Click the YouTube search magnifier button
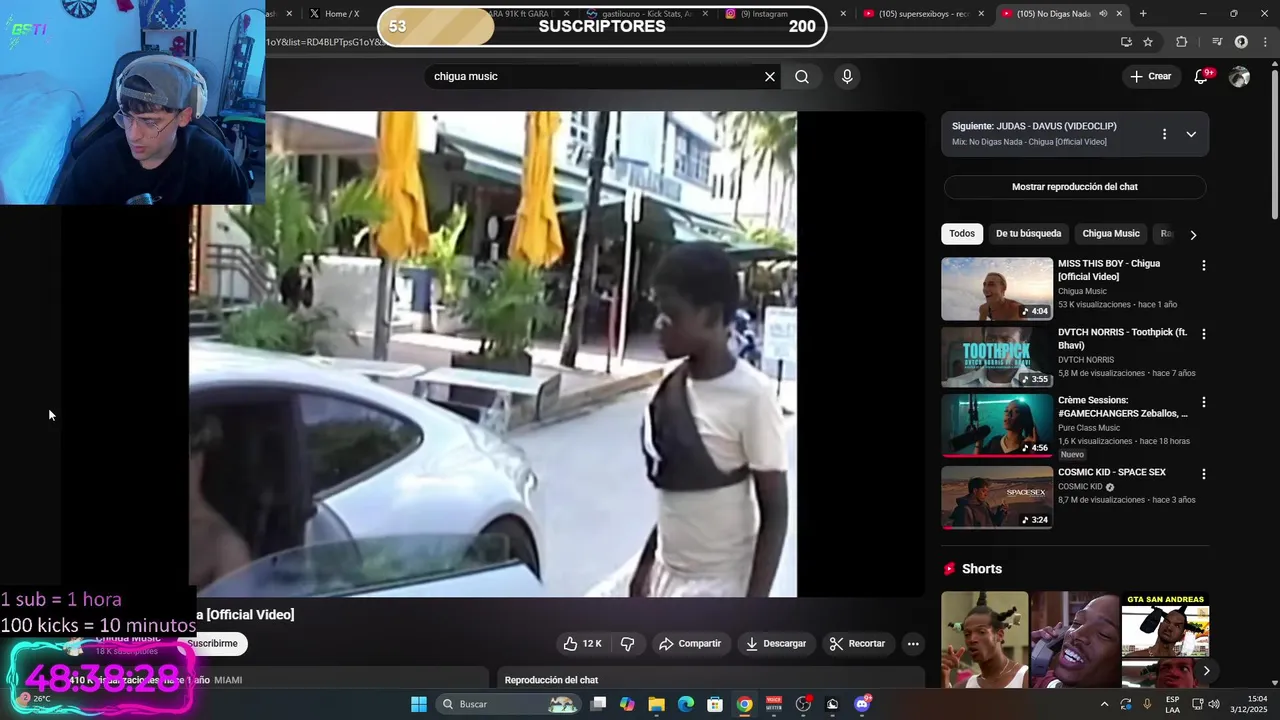This screenshot has width=1280, height=720. click(x=802, y=77)
